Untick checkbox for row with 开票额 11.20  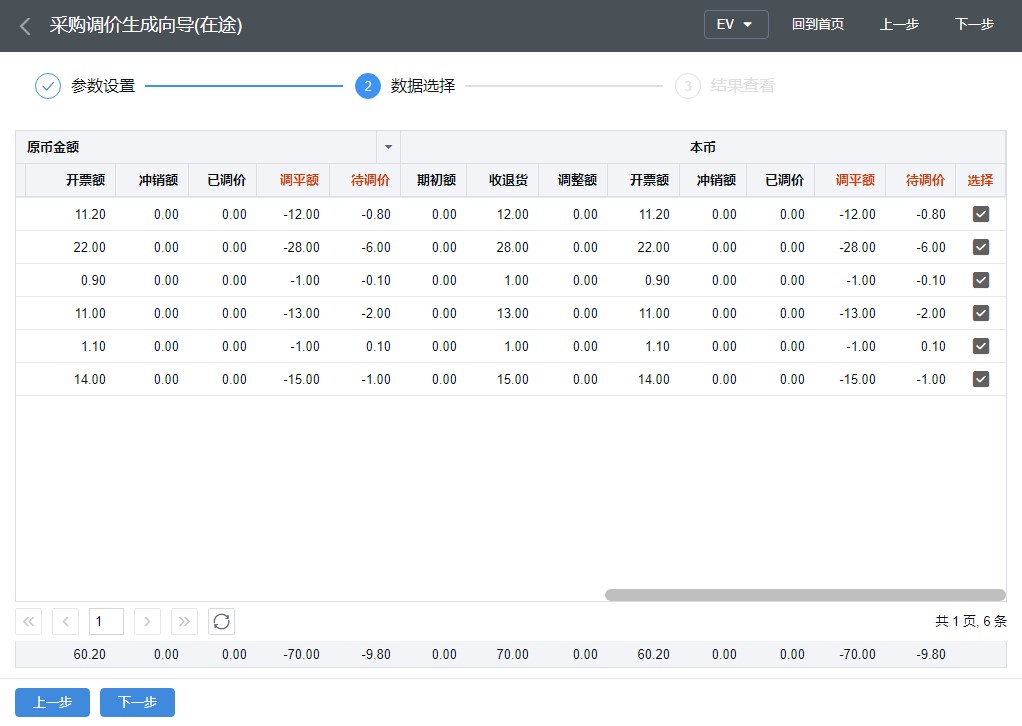click(x=980, y=214)
